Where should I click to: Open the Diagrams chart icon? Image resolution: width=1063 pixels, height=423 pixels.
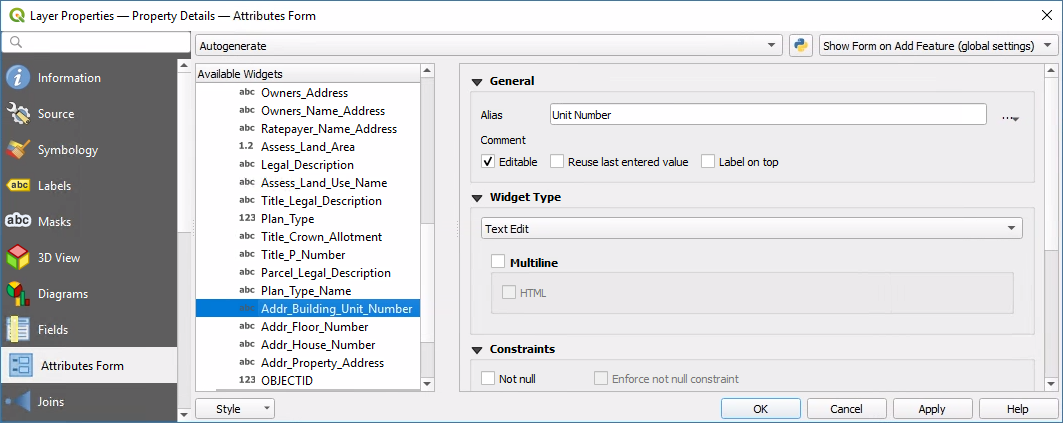[18, 294]
